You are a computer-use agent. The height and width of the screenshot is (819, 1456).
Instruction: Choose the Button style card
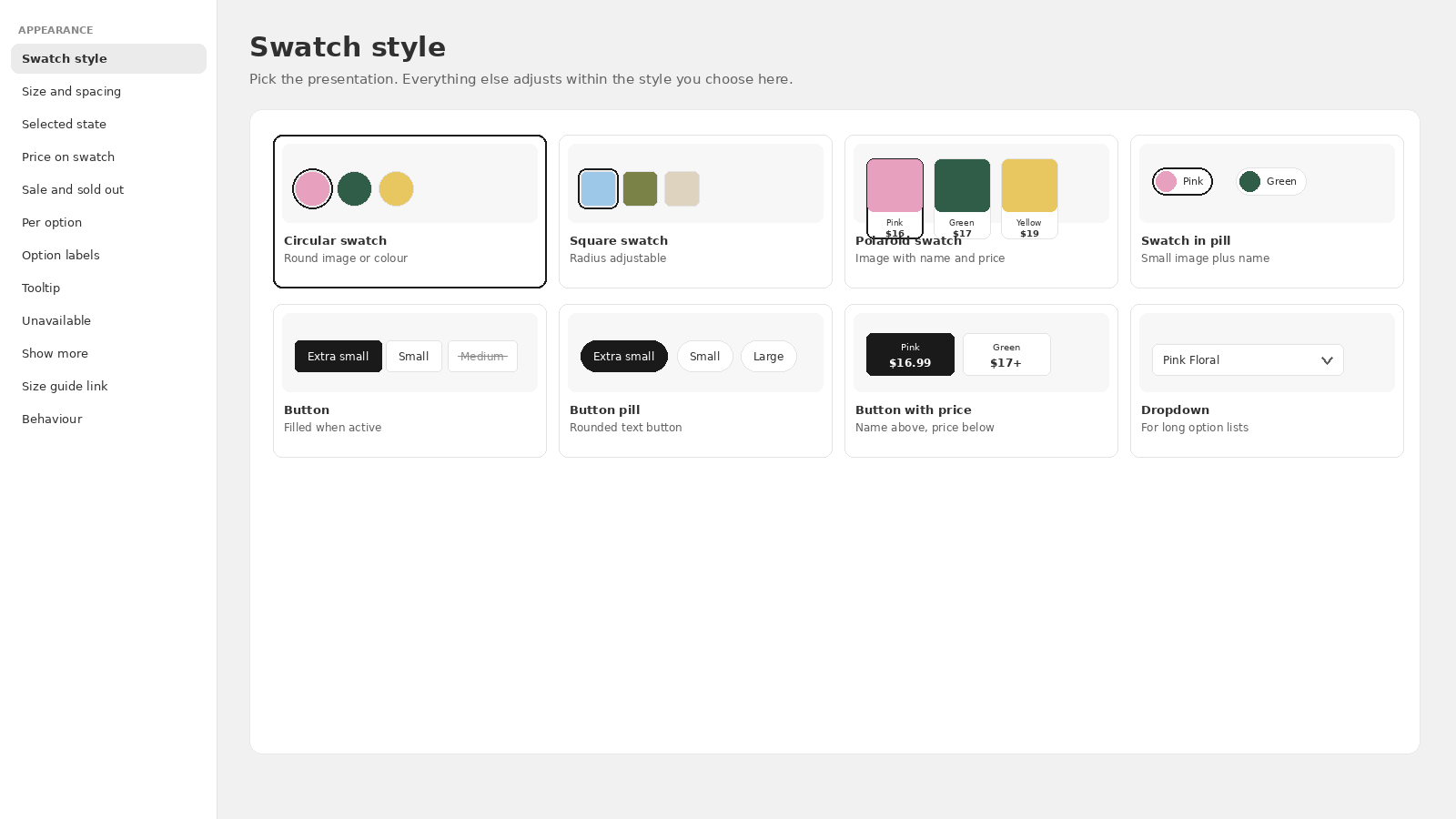pos(409,380)
